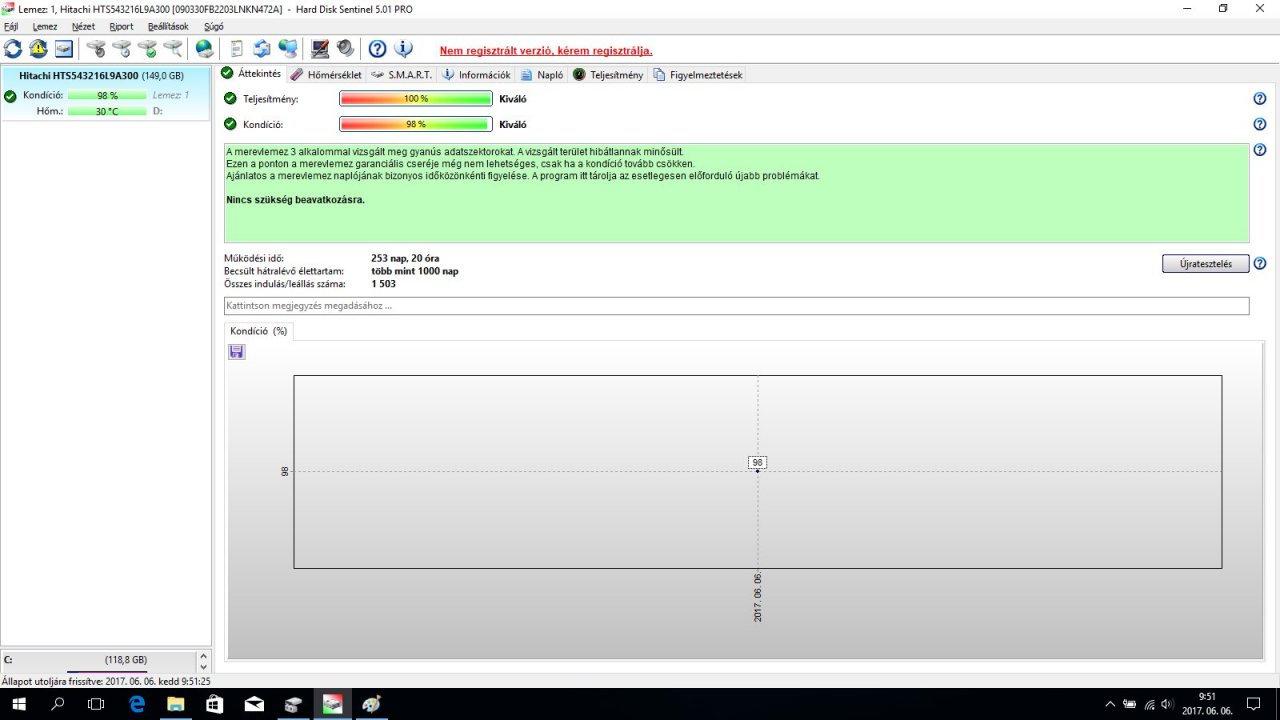Switch to the Információk tab

point(476,75)
